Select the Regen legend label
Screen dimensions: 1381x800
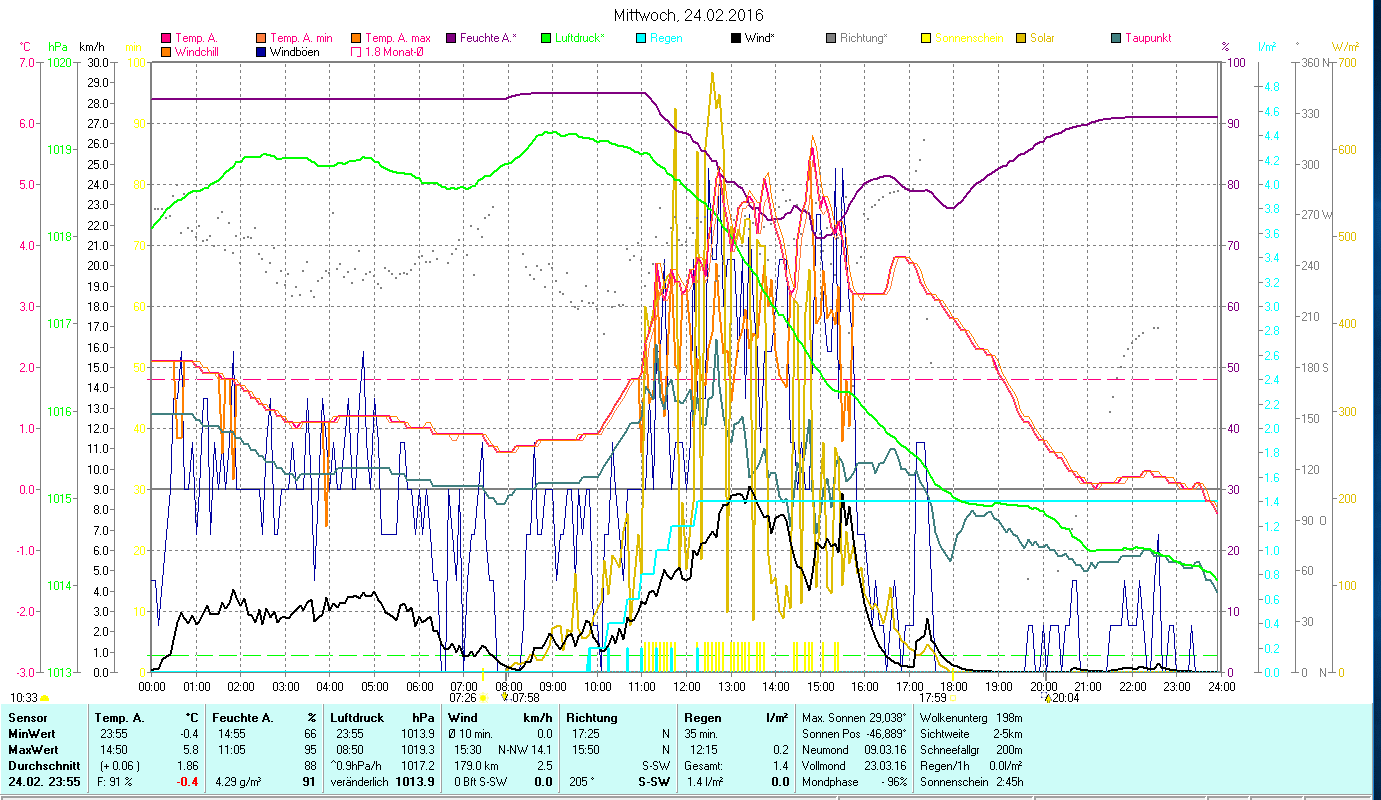tap(667, 38)
